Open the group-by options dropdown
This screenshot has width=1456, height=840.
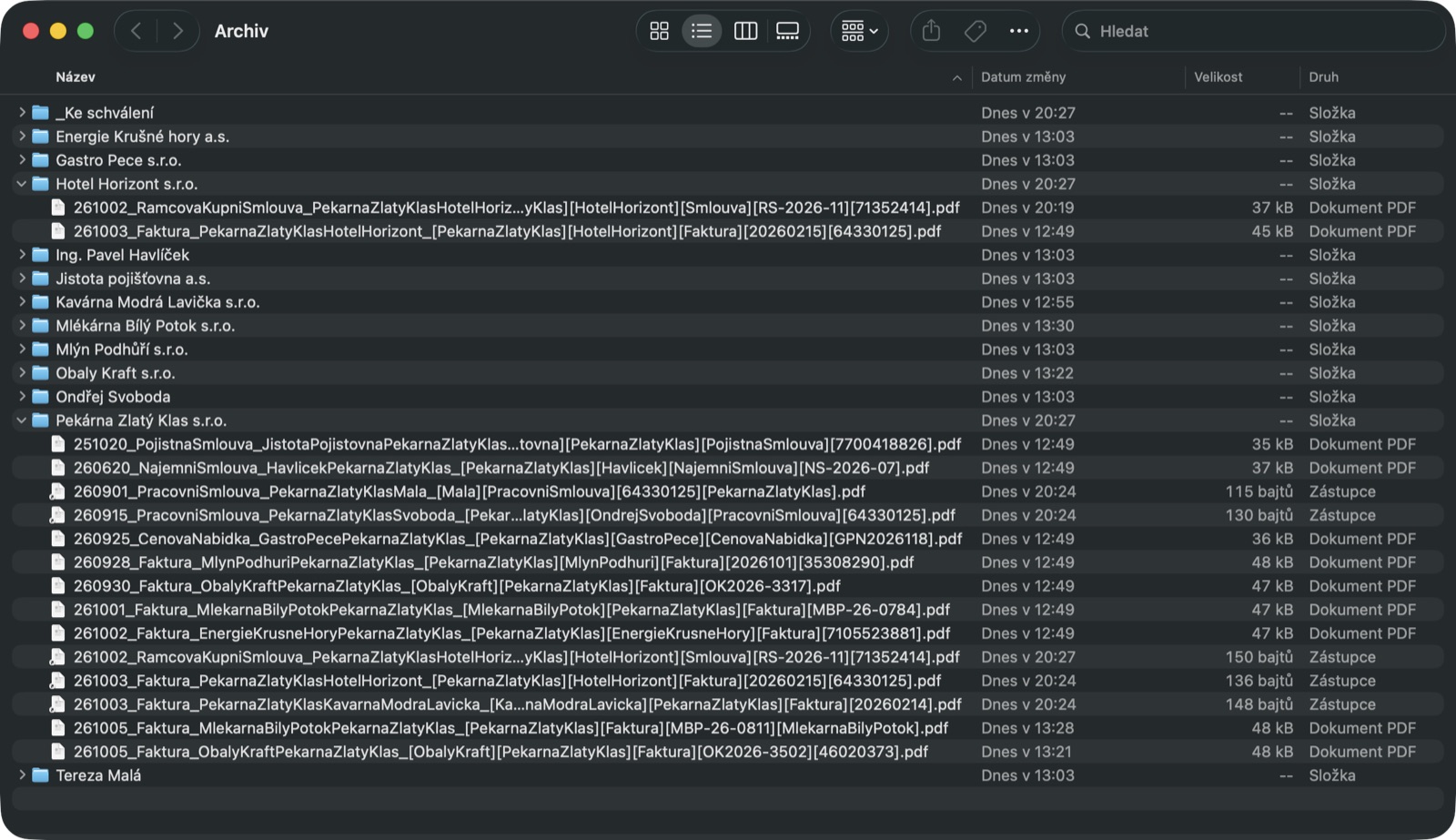(x=860, y=31)
